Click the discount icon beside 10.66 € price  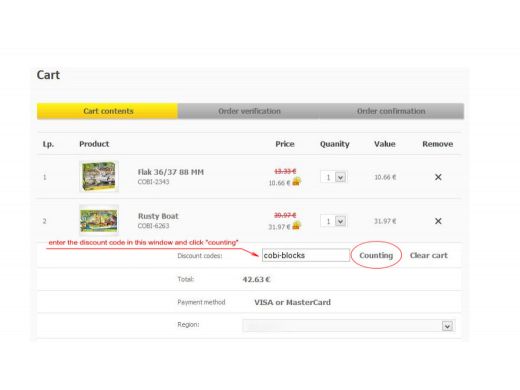tap(296, 182)
